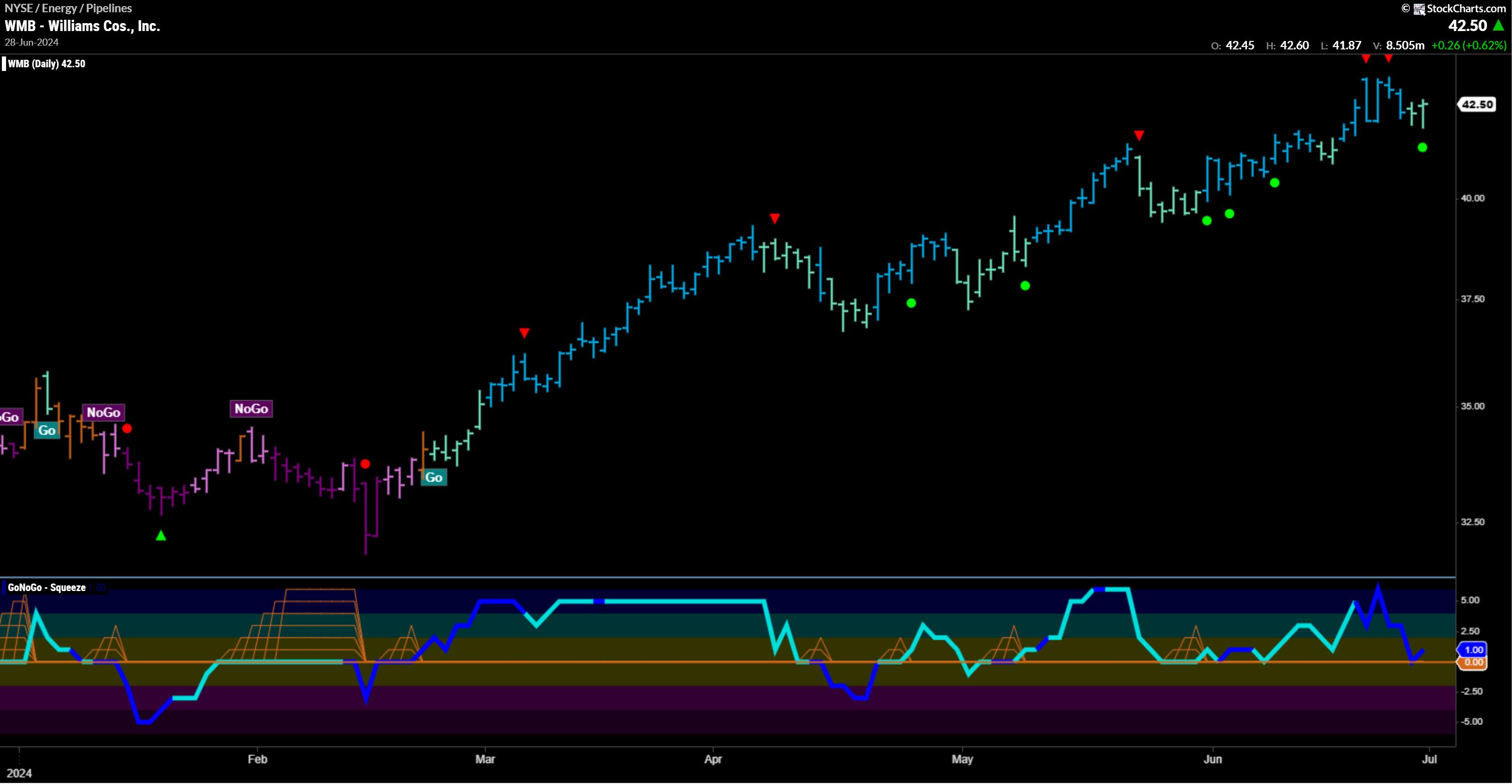1512x784 pixels.
Task: Click the red triangle marker in early March
Action: click(524, 333)
